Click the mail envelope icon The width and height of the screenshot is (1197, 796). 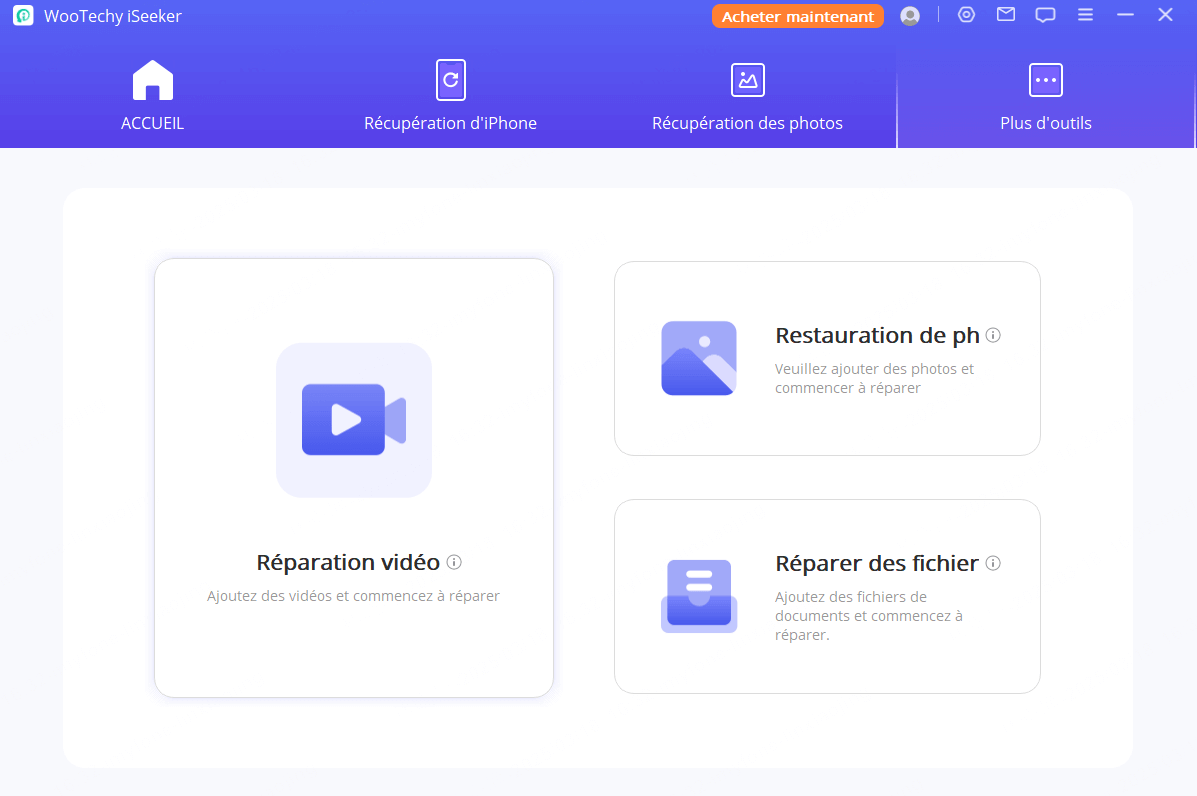click(x=1005, y=15)
